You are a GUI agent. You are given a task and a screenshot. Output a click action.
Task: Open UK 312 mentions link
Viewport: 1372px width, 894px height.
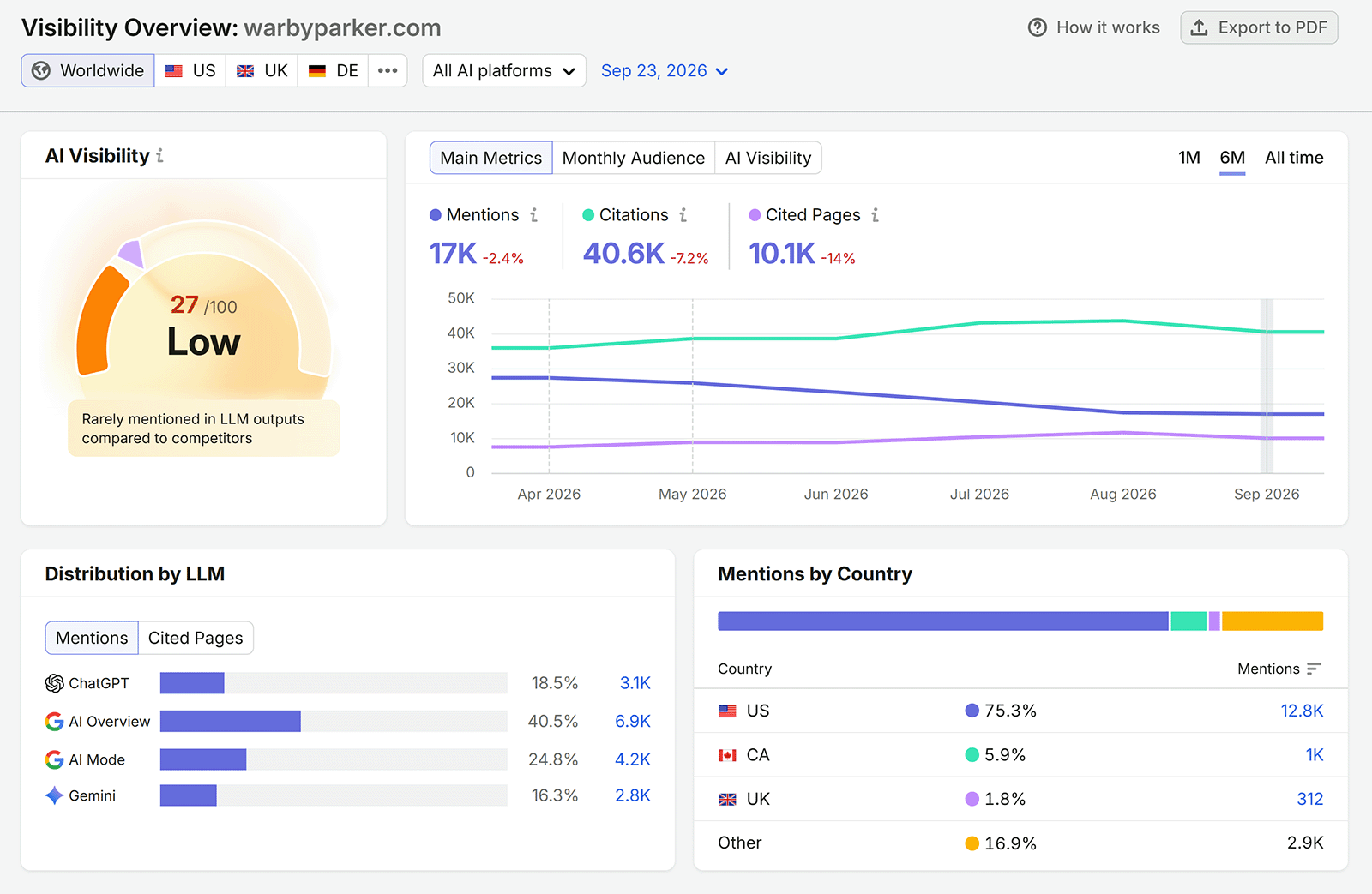pyautogui.click(x=1309, y=799)
